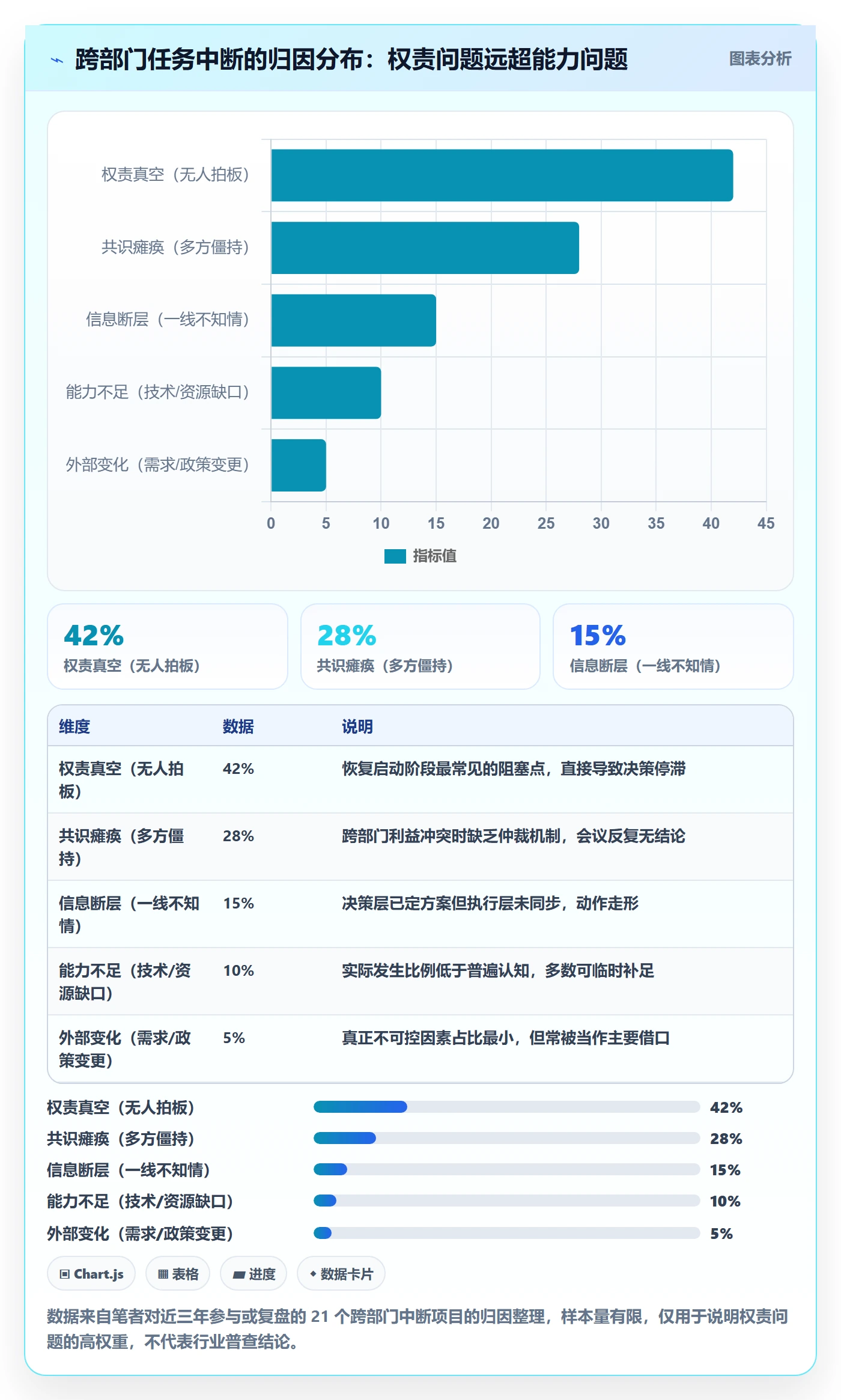The image size is (841, 1400).
Task: Click the 权责真空(无人拍板) chart axis label
Action: click(175, 175)
